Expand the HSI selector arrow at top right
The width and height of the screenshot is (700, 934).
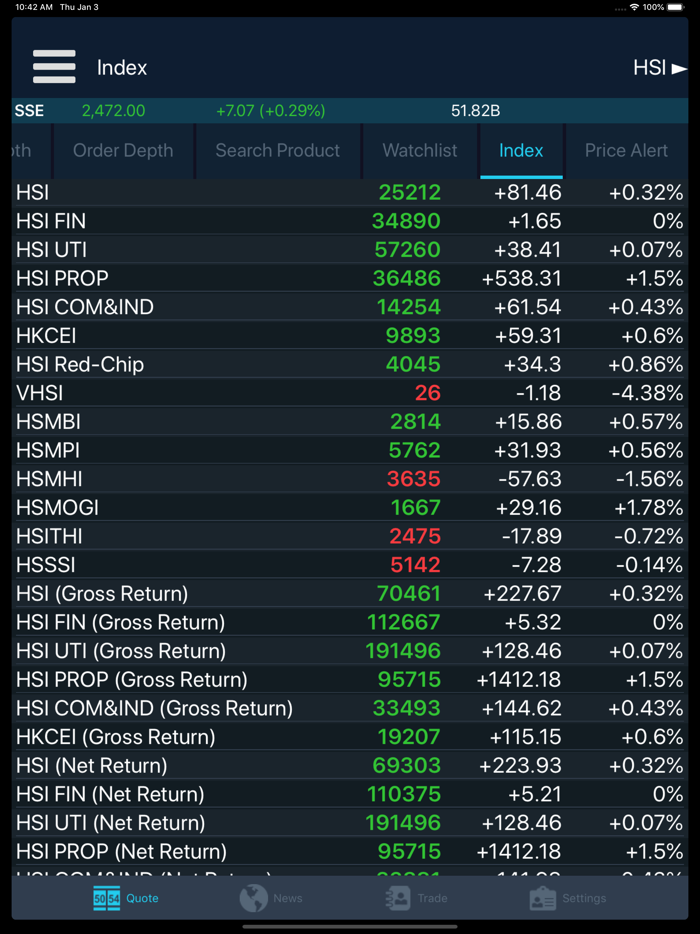pos(679,68)
